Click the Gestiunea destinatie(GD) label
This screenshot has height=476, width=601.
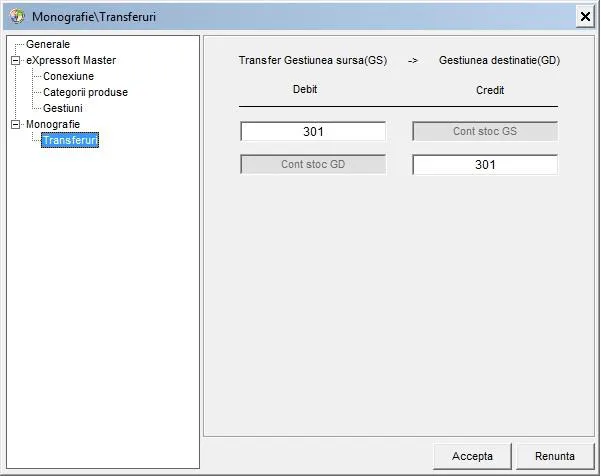[499, 61]
